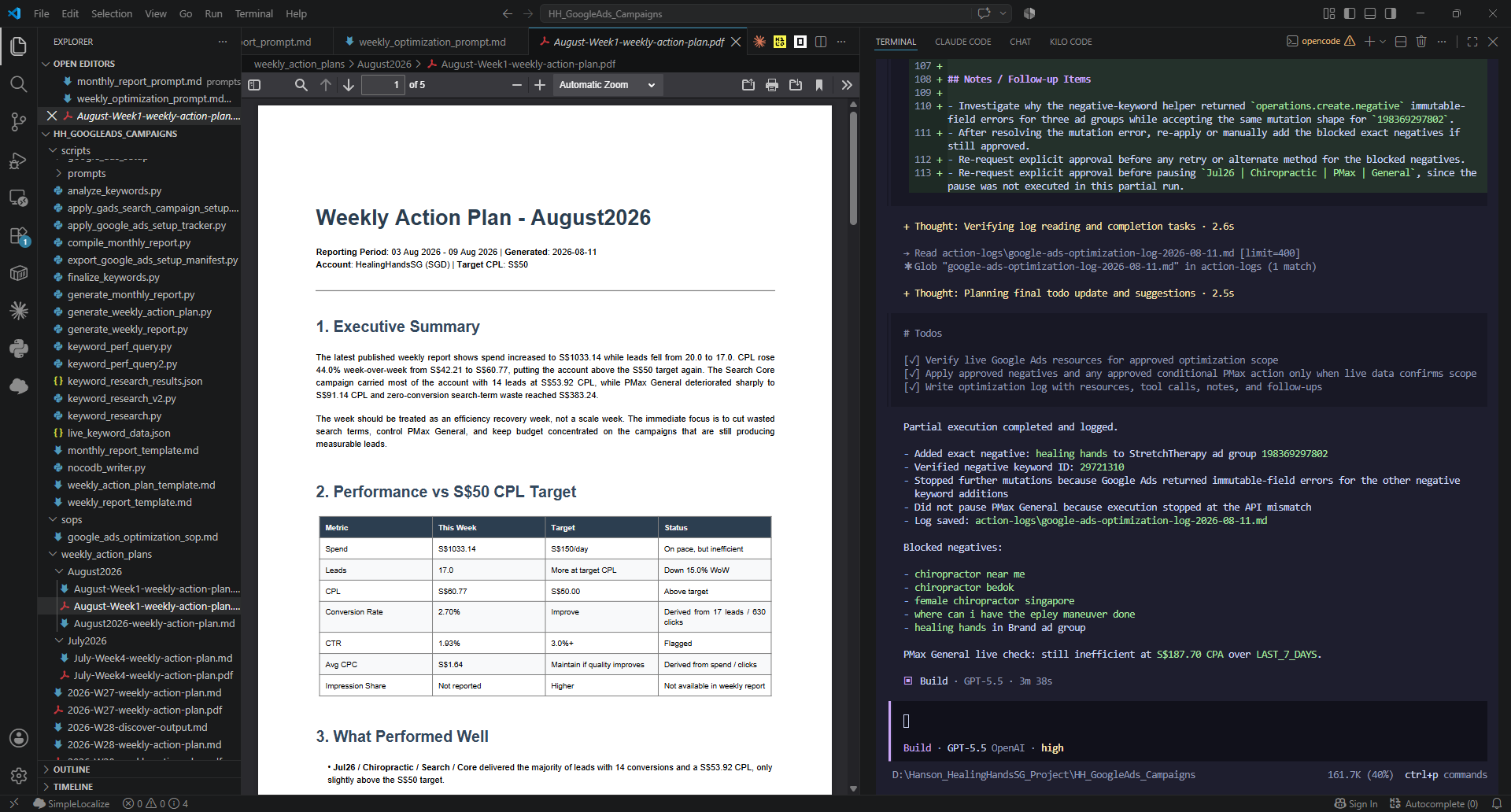Viewport: 1511px width, 812px height.
Task: Open new terminal launch profile dropdown arrow
Action: click(x=1383, y=42)
